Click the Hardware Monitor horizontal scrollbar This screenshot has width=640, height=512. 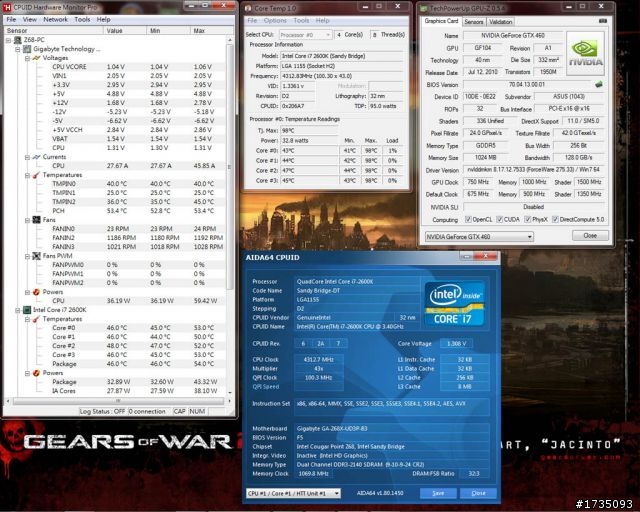pyautogui.click(x=118, y=401)
